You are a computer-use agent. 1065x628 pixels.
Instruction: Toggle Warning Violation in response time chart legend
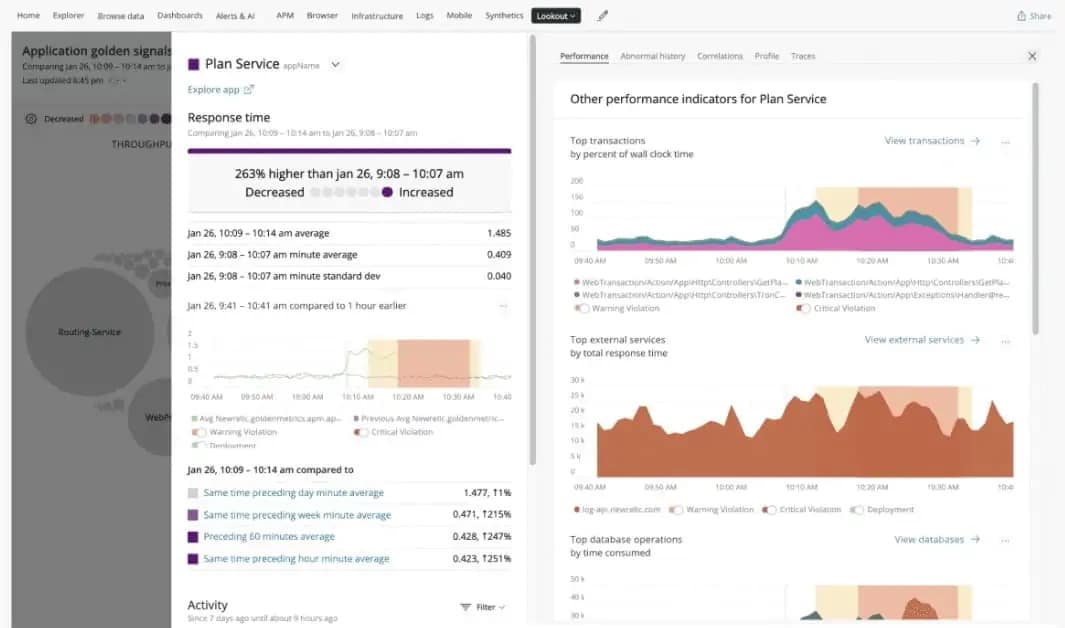pyautogui.click(x=199, y=432)
